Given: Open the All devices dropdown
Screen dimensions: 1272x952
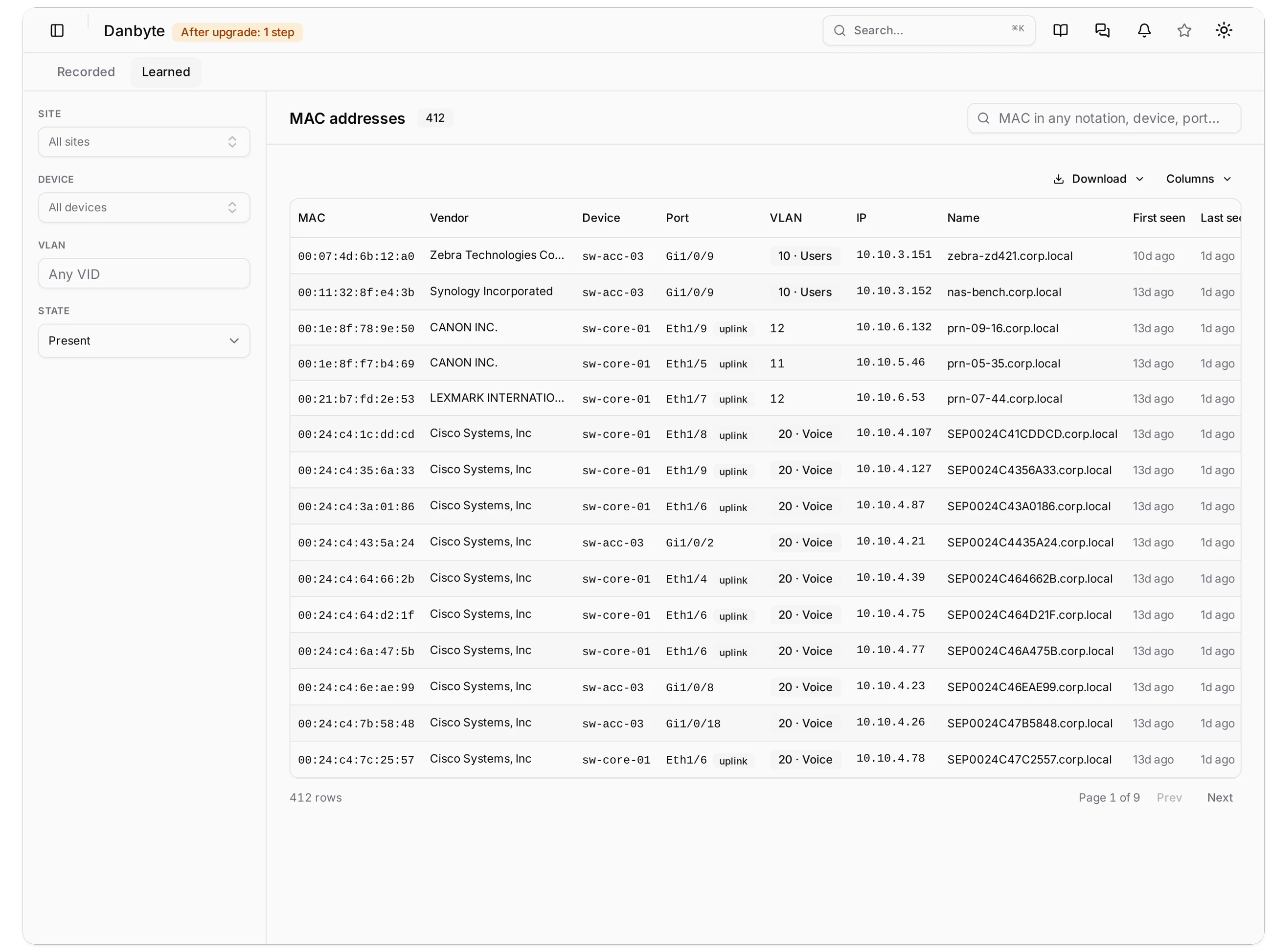Looking at the screenshot, I should tap(144, 207).
